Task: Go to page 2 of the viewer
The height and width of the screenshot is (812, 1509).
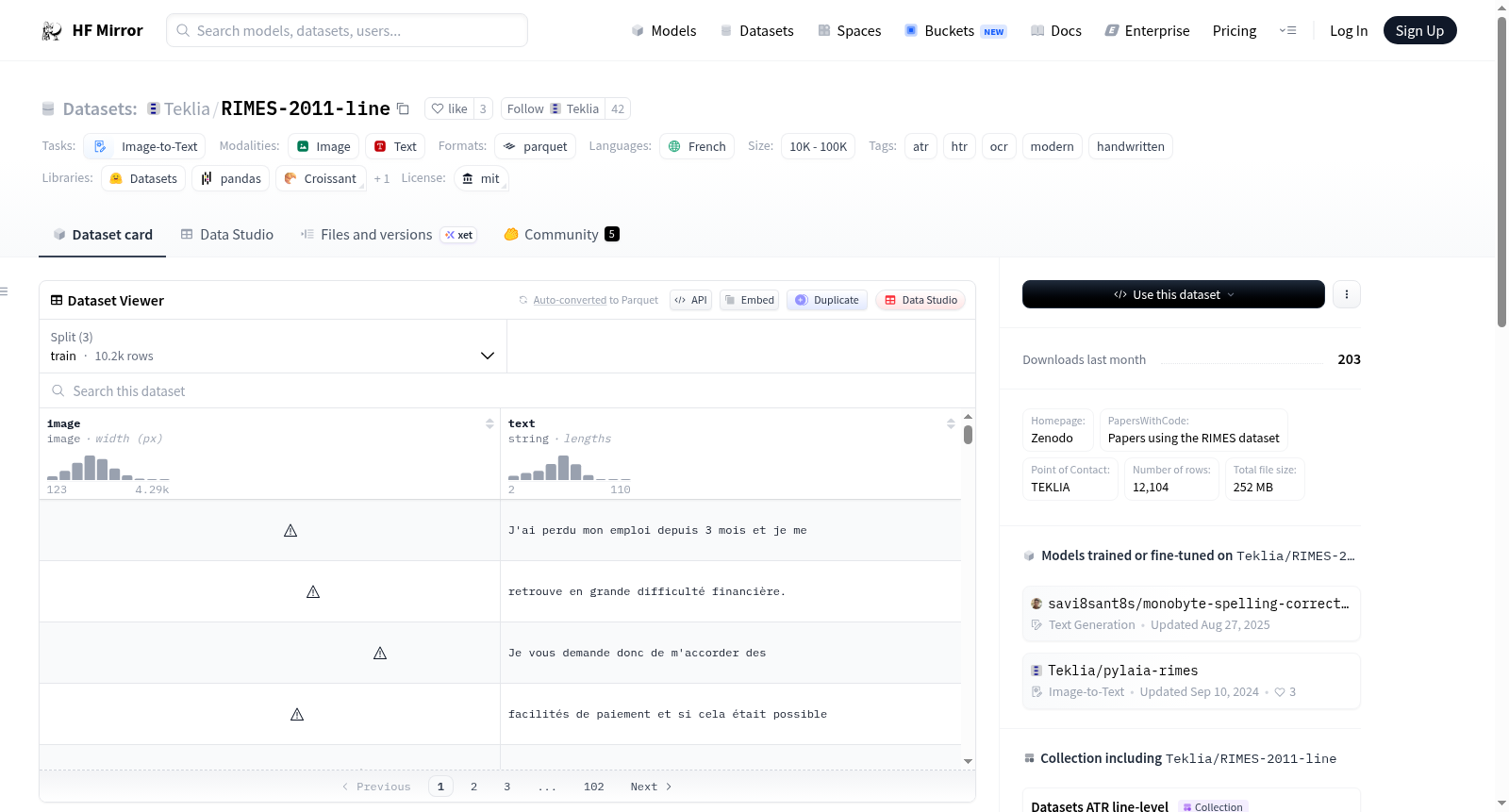Action: click(473, 787)
